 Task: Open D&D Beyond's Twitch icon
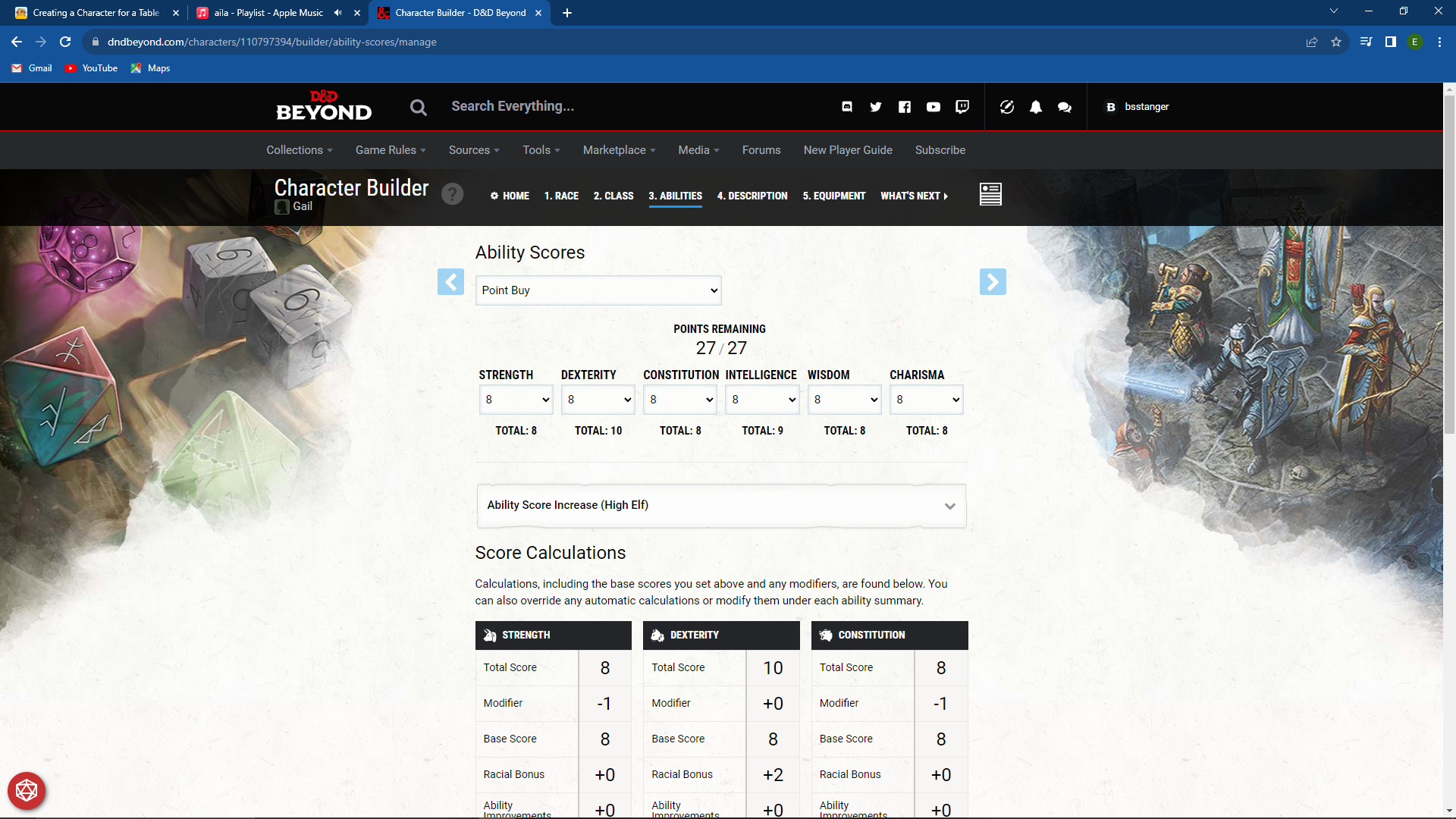pos(962,107)
